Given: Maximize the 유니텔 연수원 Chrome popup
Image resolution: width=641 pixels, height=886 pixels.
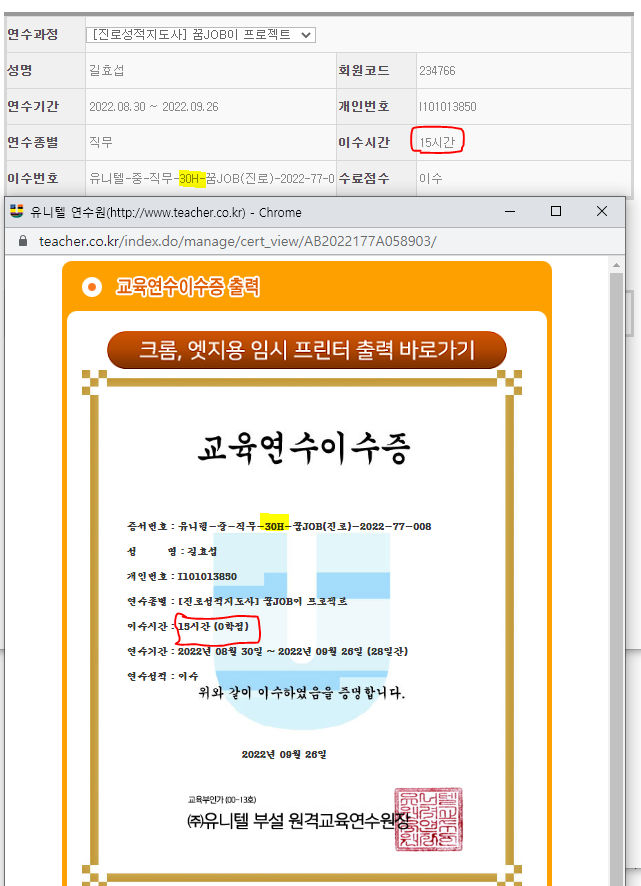Looking at the screenshot, I should (x=556, y=211).
